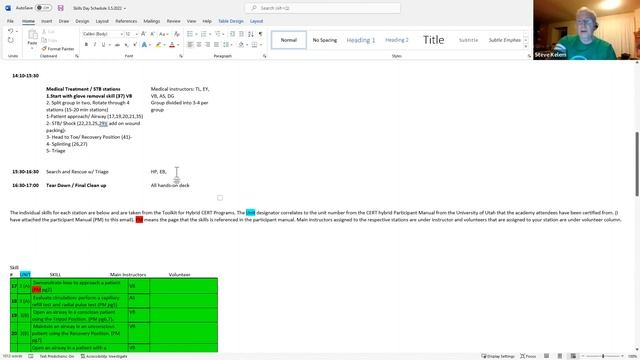This screenshot has width=640, height=360.
Task: Open the Font dialog launcher
Action: [181, 56]
